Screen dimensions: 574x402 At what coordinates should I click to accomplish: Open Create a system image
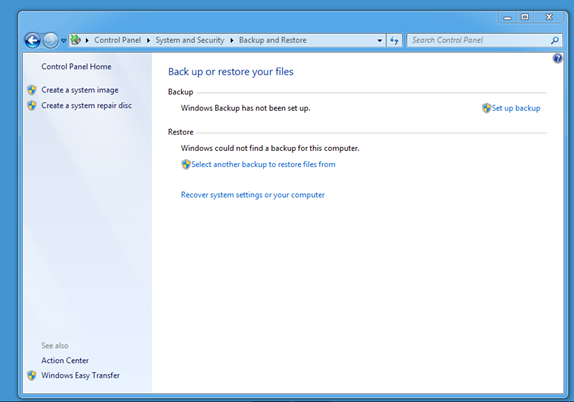[80, 90]
